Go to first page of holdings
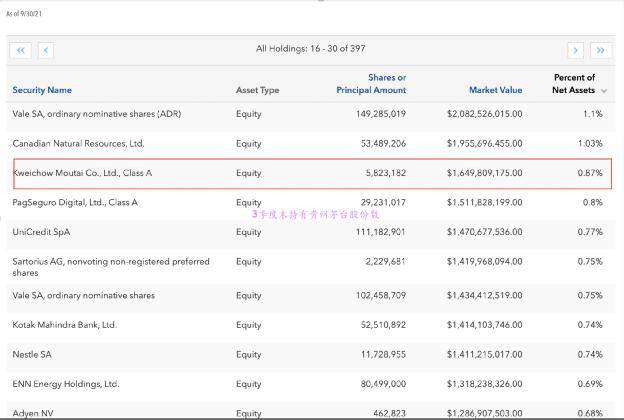Image resolution: width=624 pixels, height=420 pixels. pyautogui.click(x=20, y=50)
